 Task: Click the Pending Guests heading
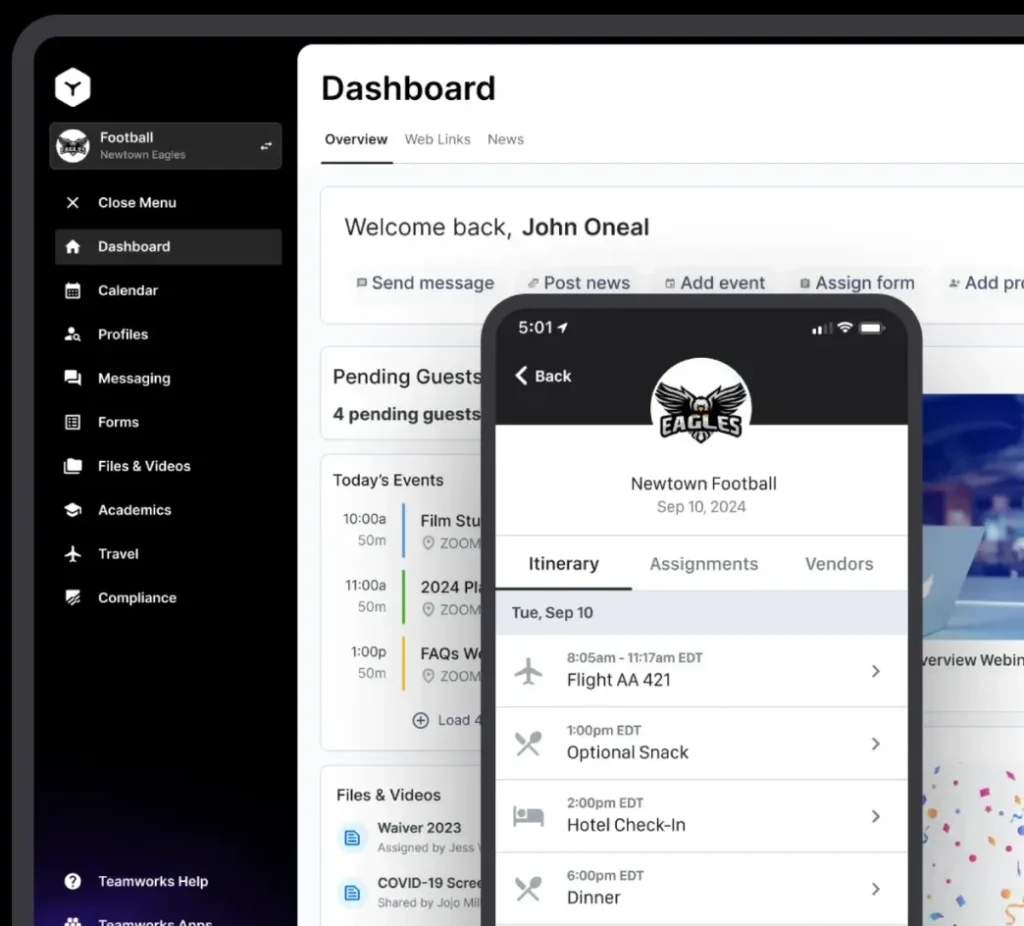407,377
